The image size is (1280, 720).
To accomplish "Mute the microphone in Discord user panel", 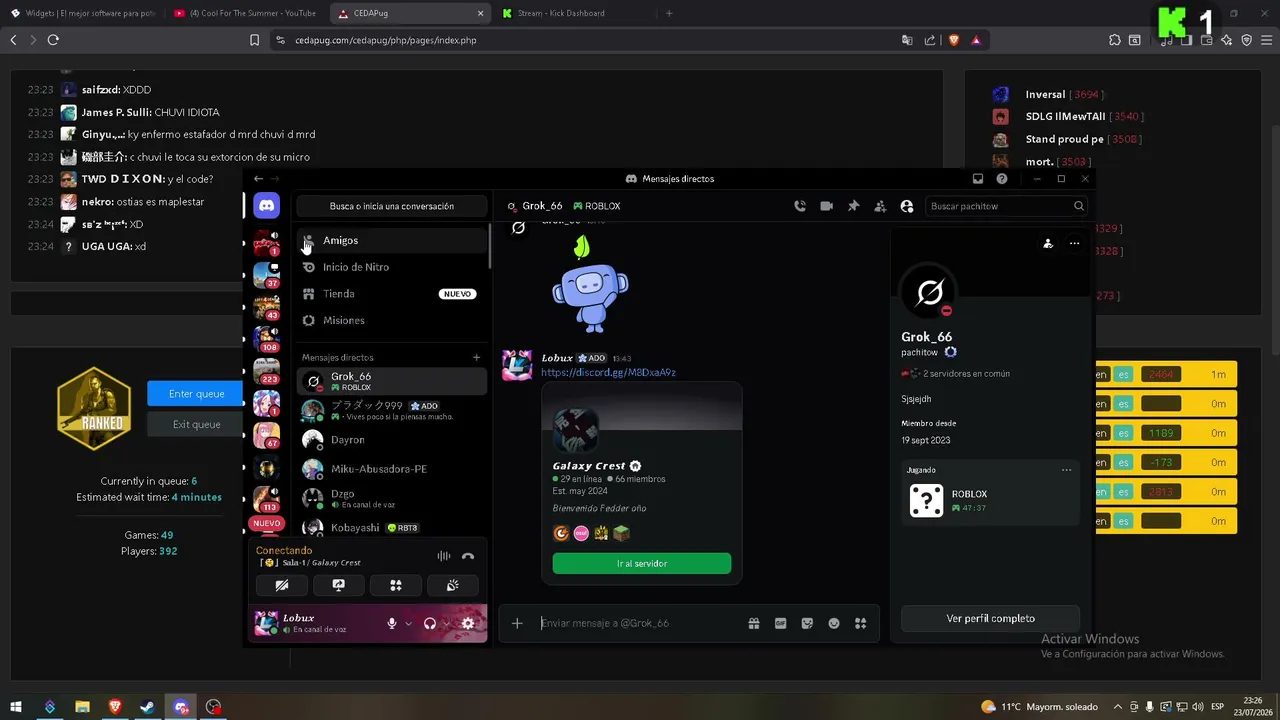I will tap(392, 623).
